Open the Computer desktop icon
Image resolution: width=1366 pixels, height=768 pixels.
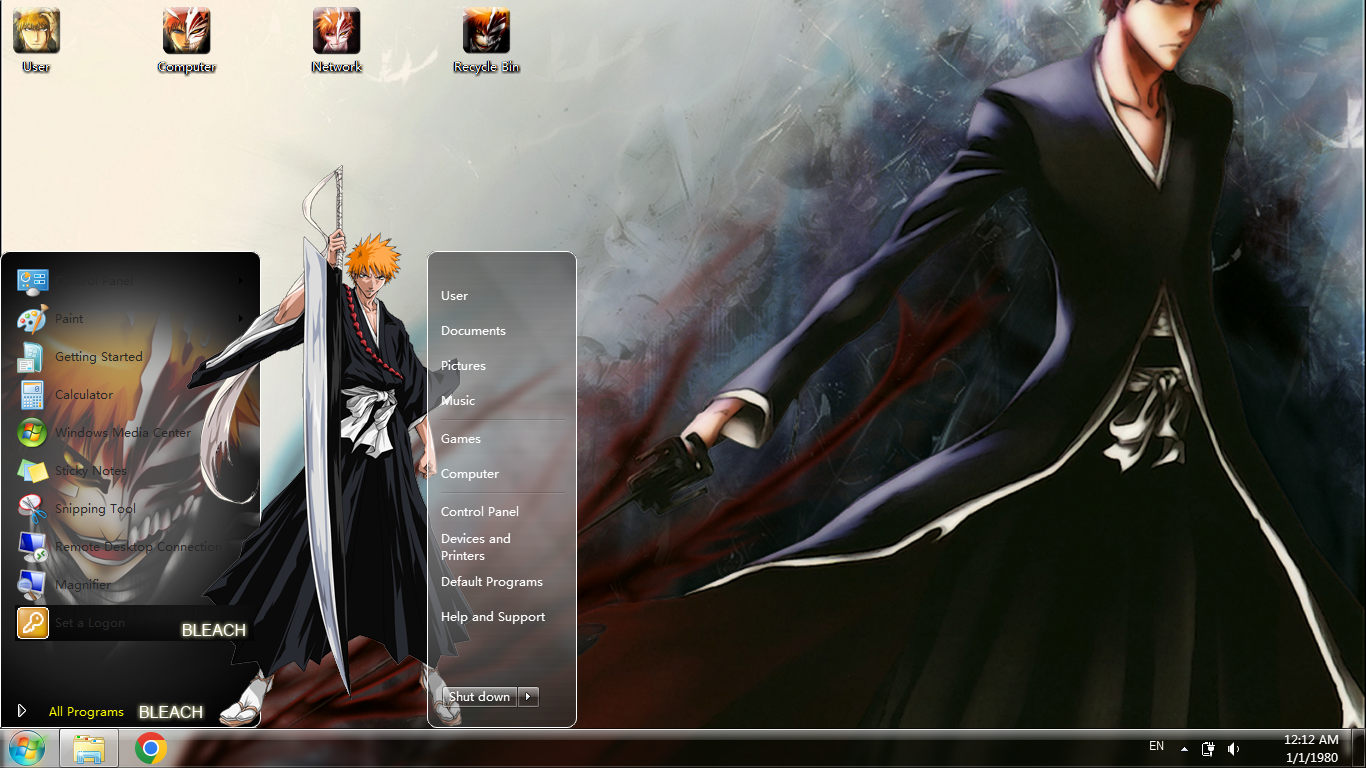tap(187, 40)
